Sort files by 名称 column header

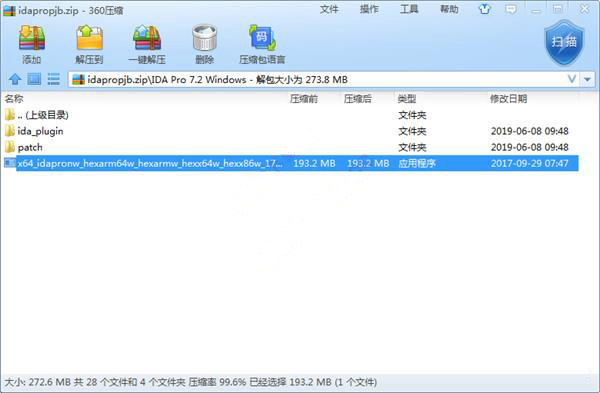(x=14, y=99)
